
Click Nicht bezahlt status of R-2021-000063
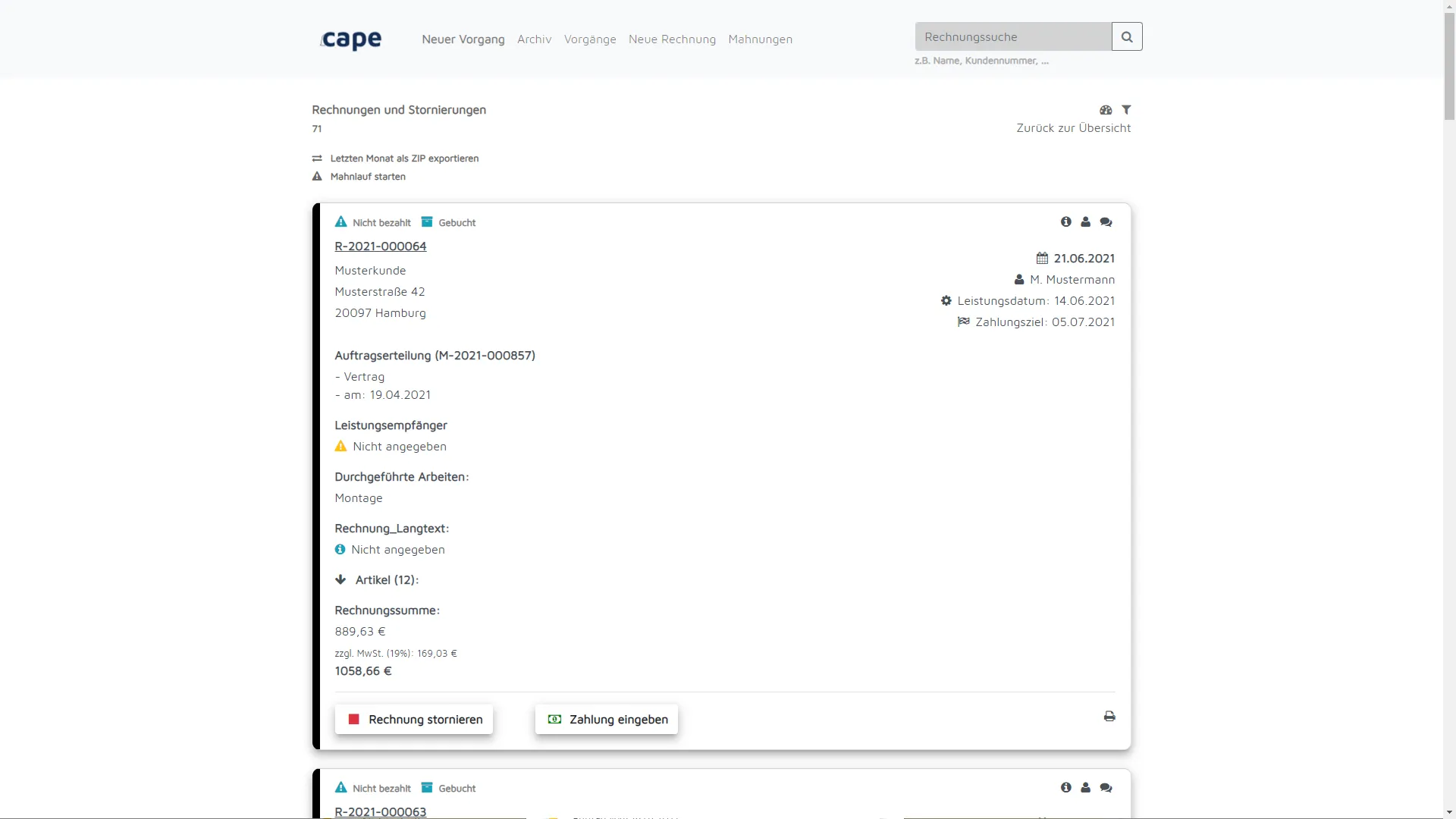coord(373,788)
